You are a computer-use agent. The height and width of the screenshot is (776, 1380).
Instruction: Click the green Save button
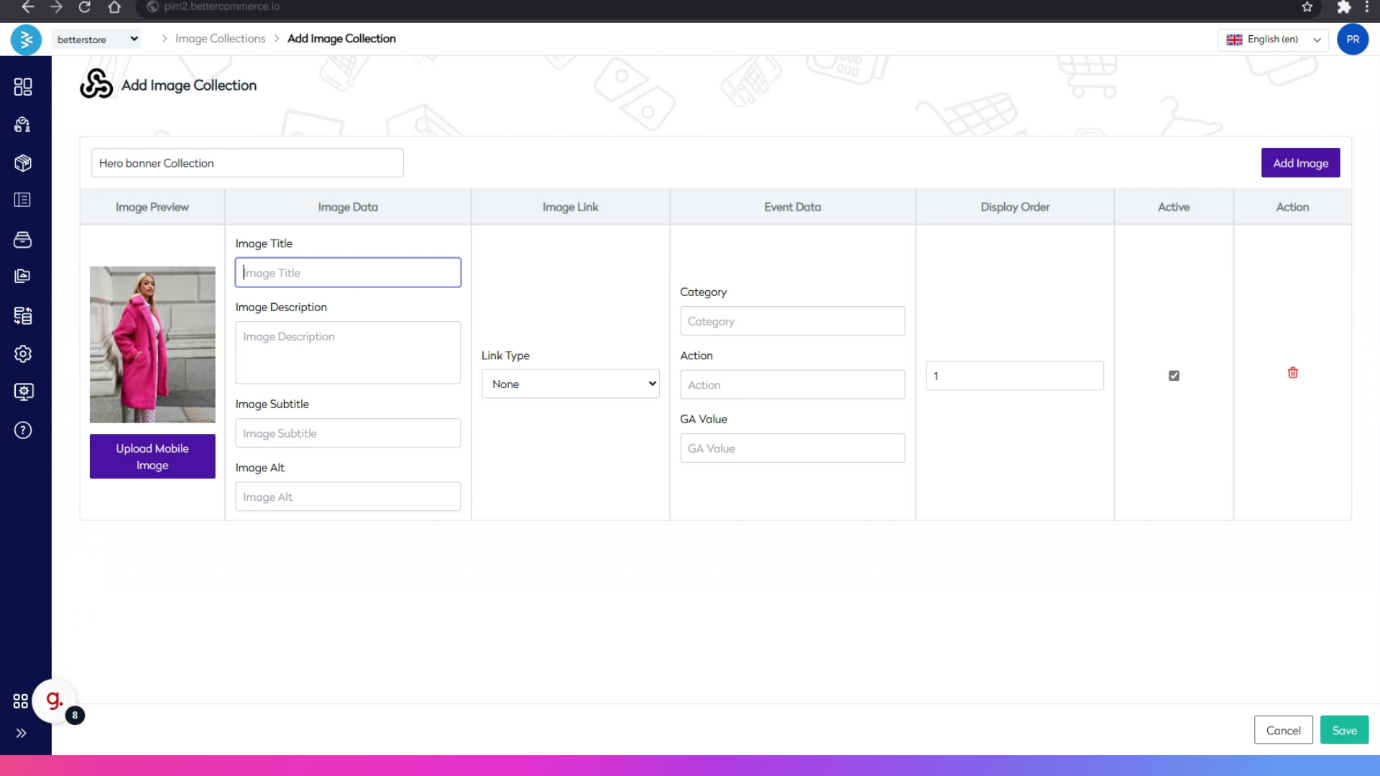(1344, 730)
